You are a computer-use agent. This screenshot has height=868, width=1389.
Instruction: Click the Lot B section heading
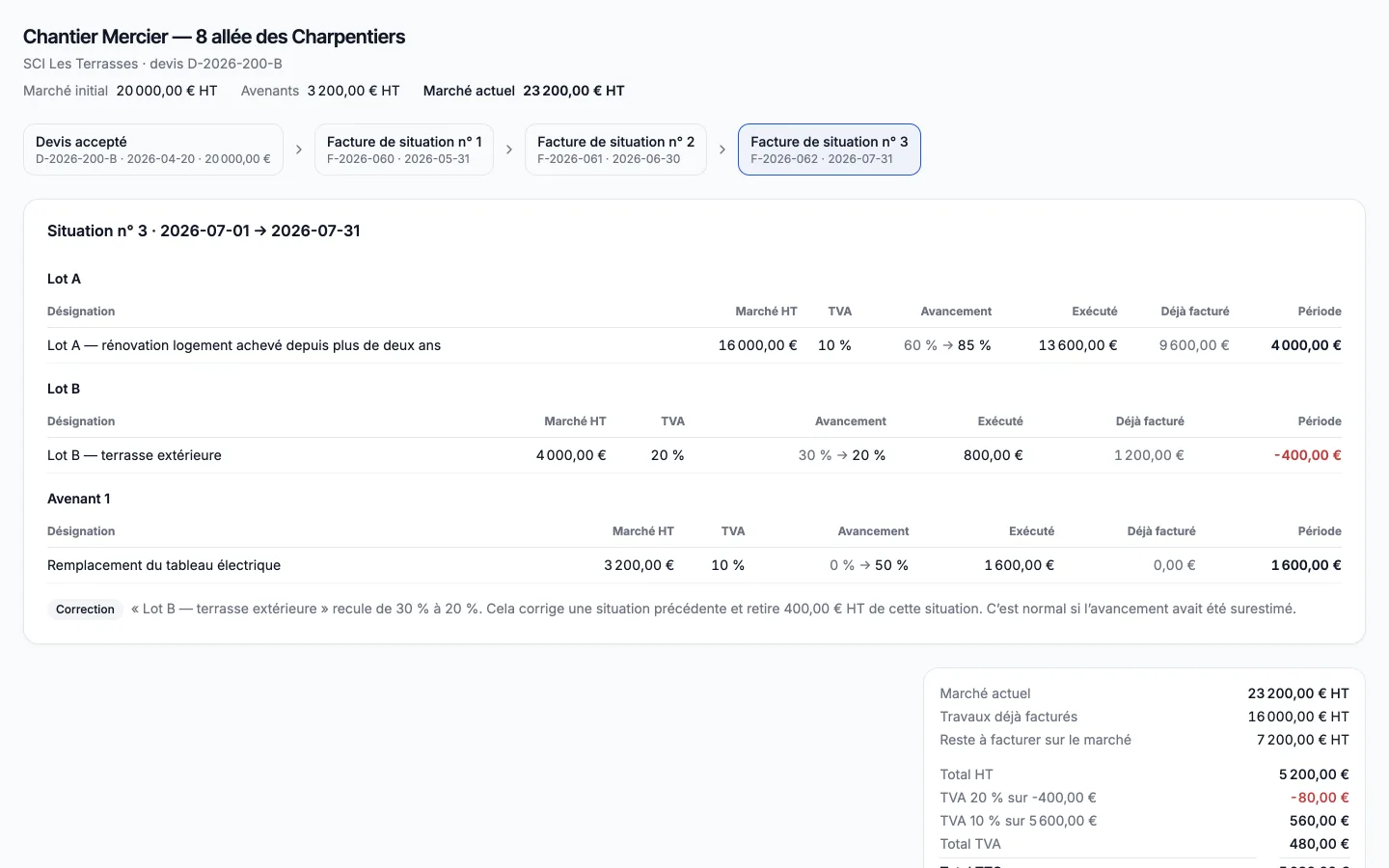tap(64, 389)
